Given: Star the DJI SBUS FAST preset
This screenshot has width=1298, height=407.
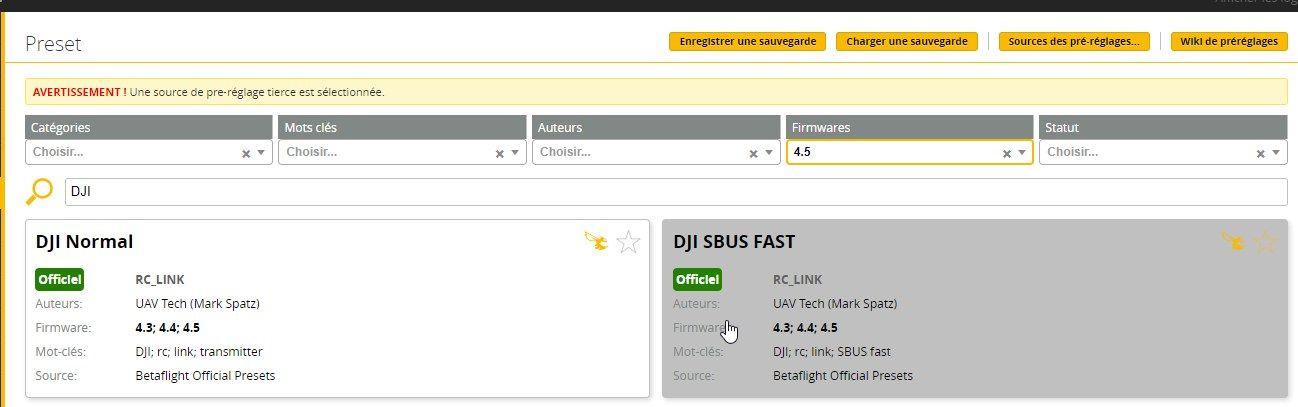Looking at the screenshot, I should coord(1266,242).
